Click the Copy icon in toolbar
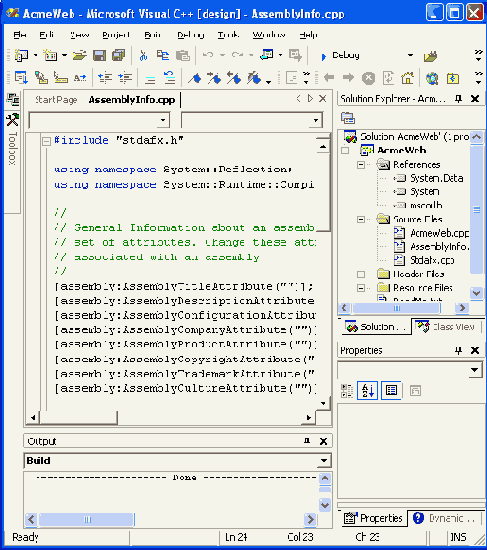Screen dimensions: 487x550 (x=163, y=55)
